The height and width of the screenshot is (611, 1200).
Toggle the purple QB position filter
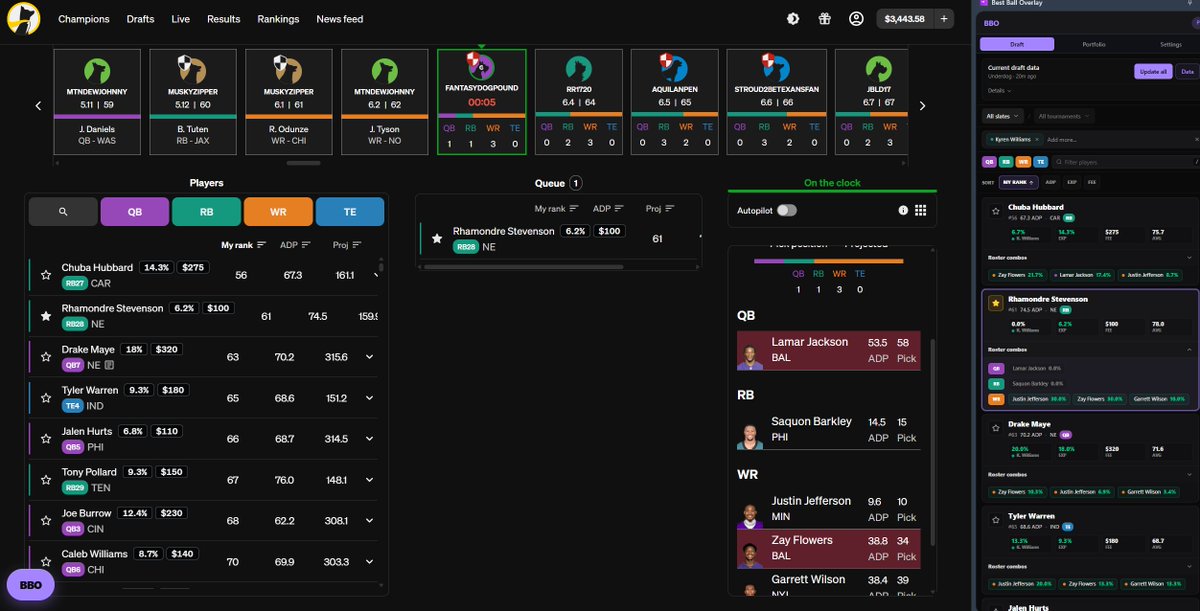135,212
